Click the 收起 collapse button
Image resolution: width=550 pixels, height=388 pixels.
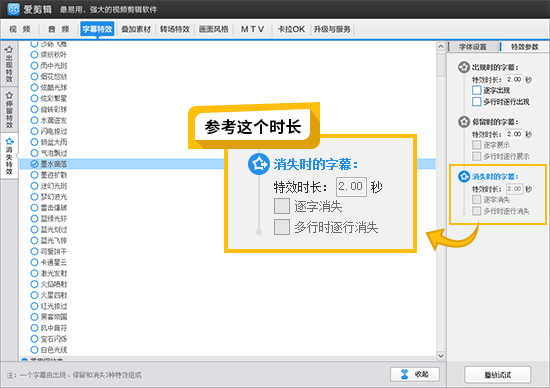(415, 374)
